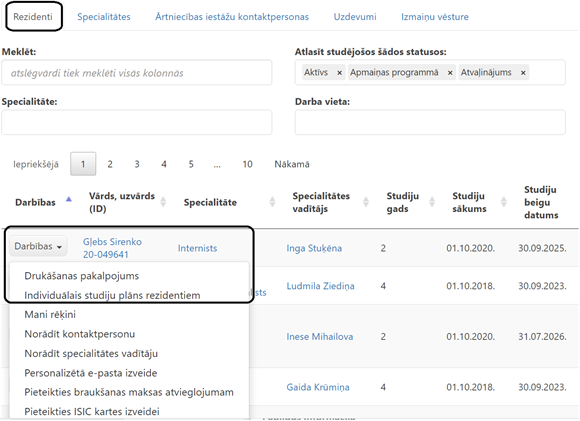Open the Izmaiņu vēsture tab
580x421 pixels.
435,17
